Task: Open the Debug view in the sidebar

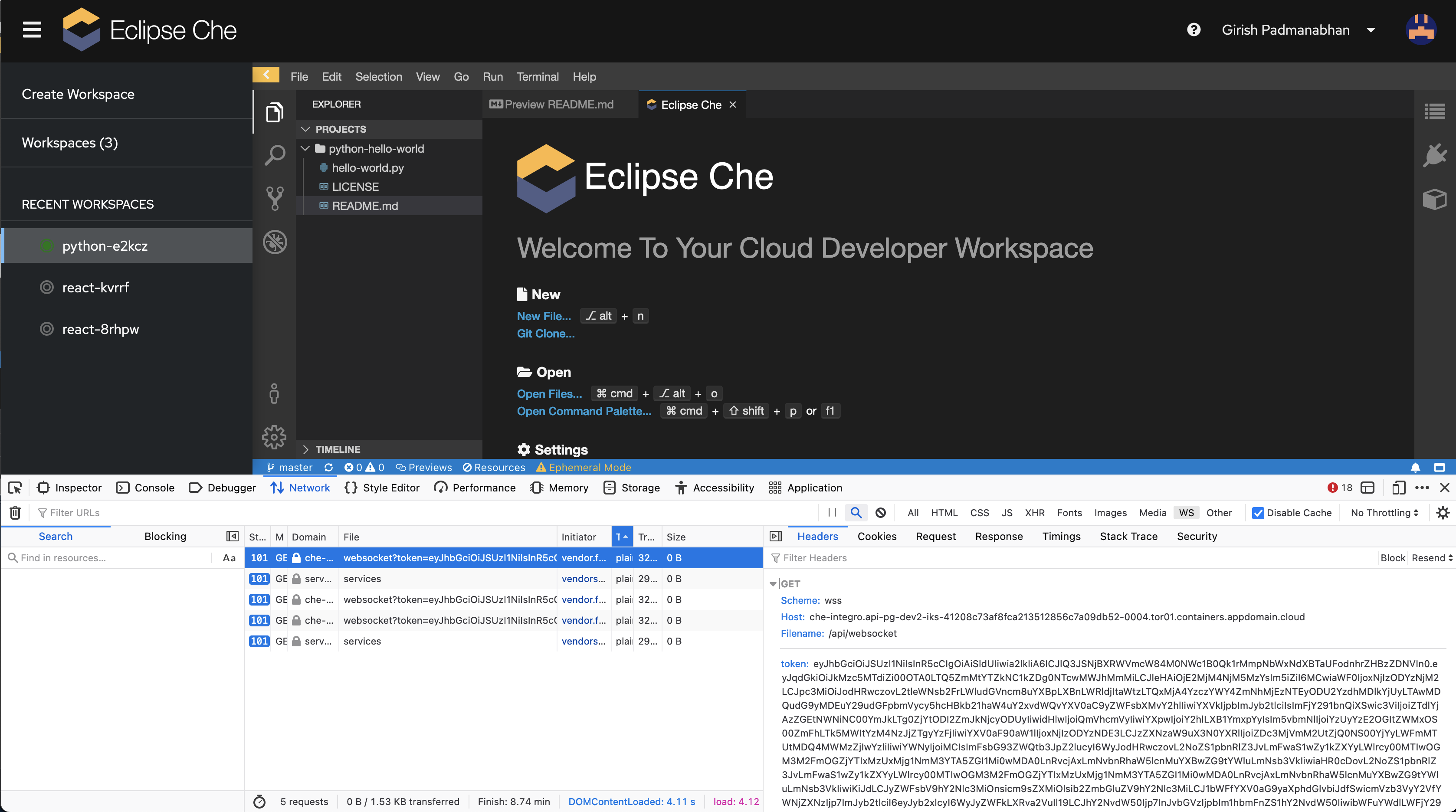Action: tap(275, 242)
